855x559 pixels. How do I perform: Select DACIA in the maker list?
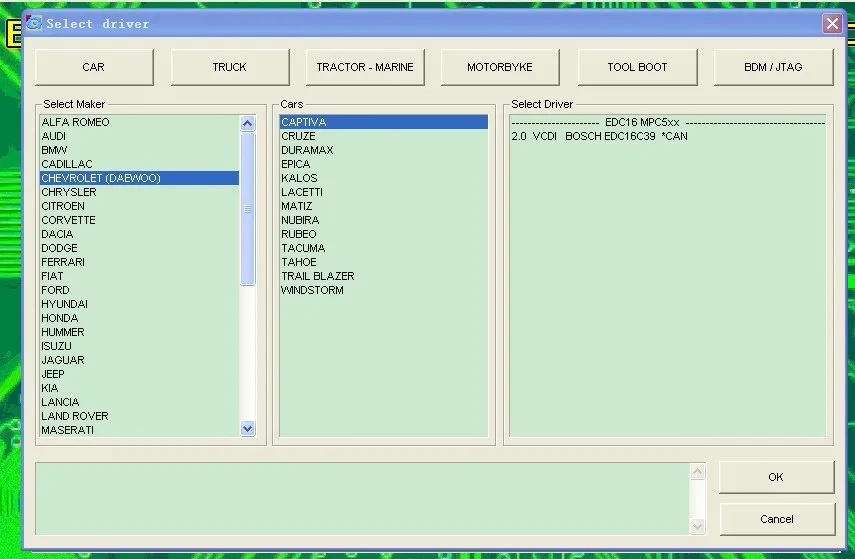coord(139,235)
